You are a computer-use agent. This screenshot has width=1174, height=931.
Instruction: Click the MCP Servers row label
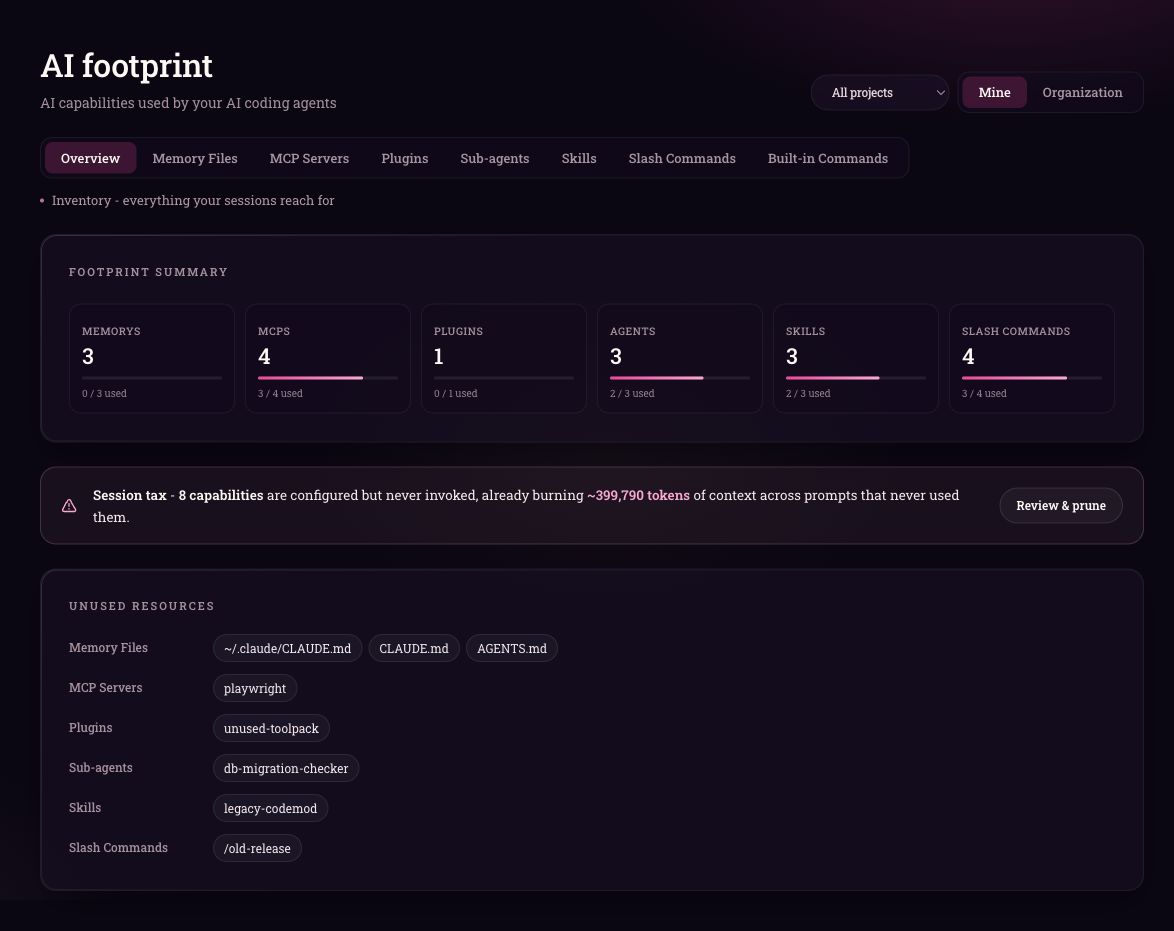pyautogui.click(x=106, y=688)
